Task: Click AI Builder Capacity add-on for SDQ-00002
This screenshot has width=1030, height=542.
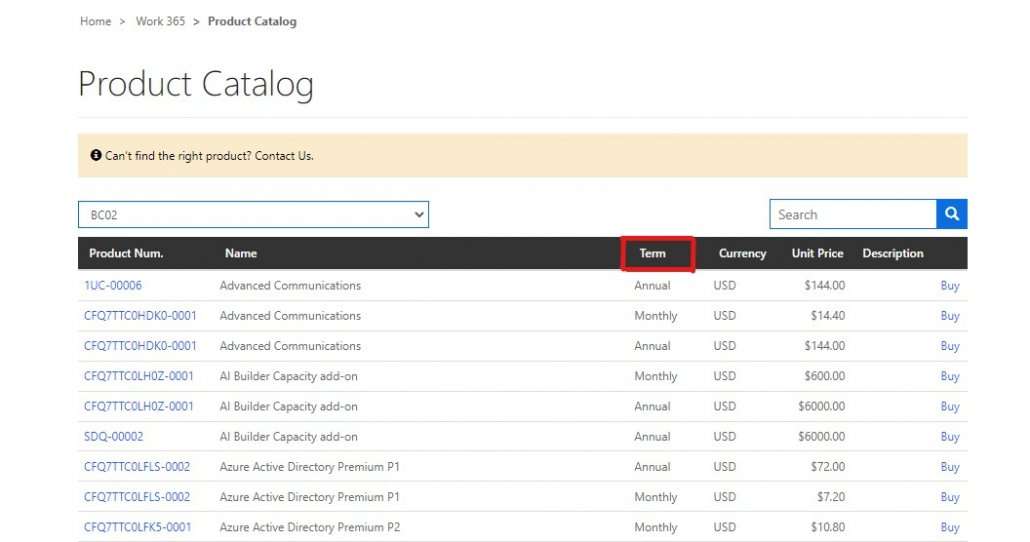Action: pyautogui.click(x=288, y=436)
